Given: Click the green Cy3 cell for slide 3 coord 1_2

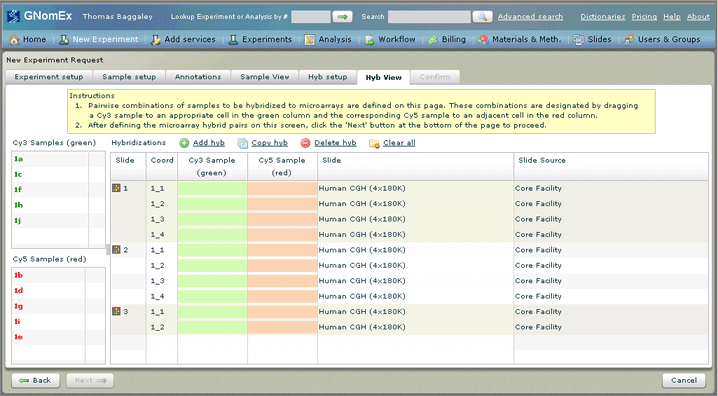Looking at the screenshot, I should click(x=212, y=327).
